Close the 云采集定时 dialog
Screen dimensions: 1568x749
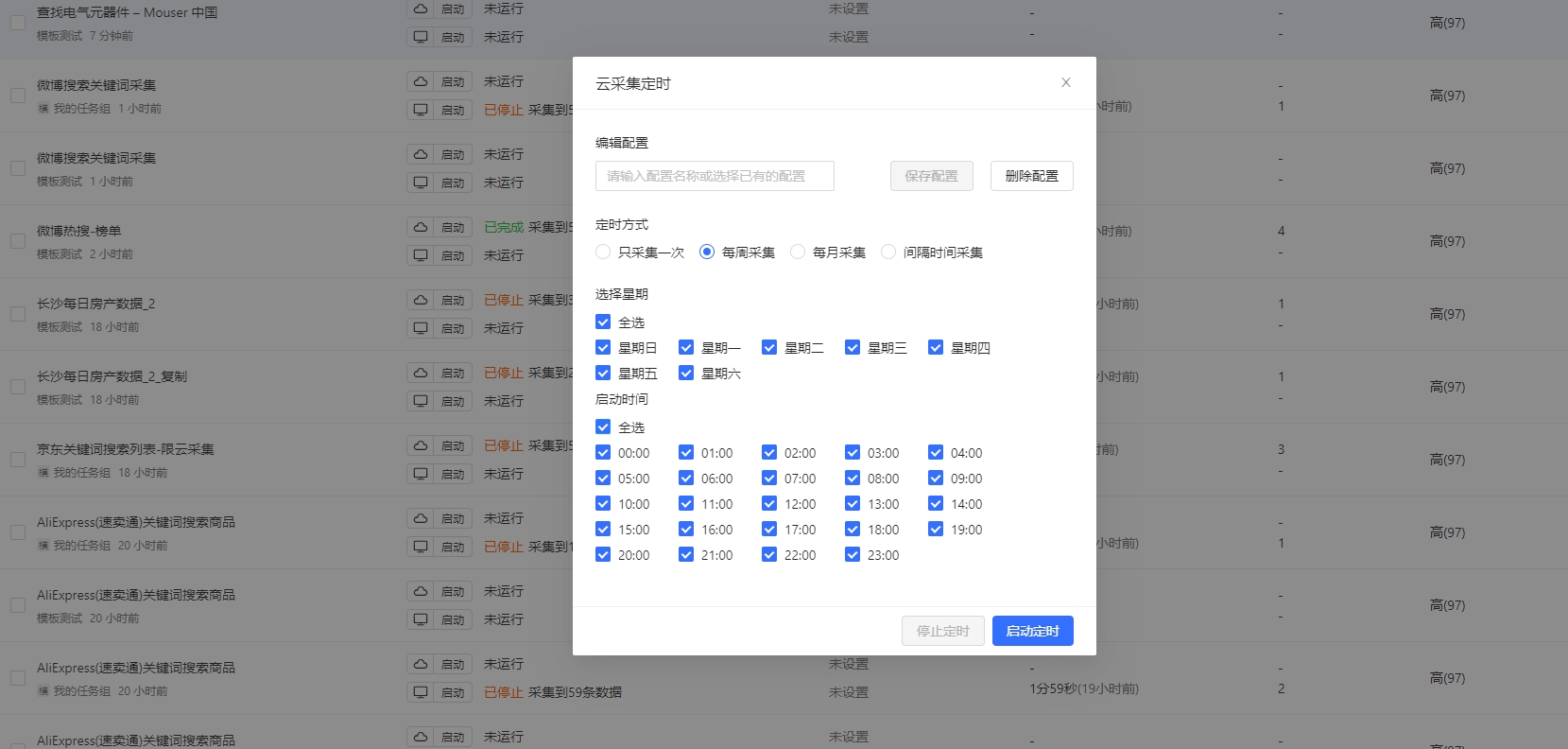pyautogui.click(x=1065, y=83)
